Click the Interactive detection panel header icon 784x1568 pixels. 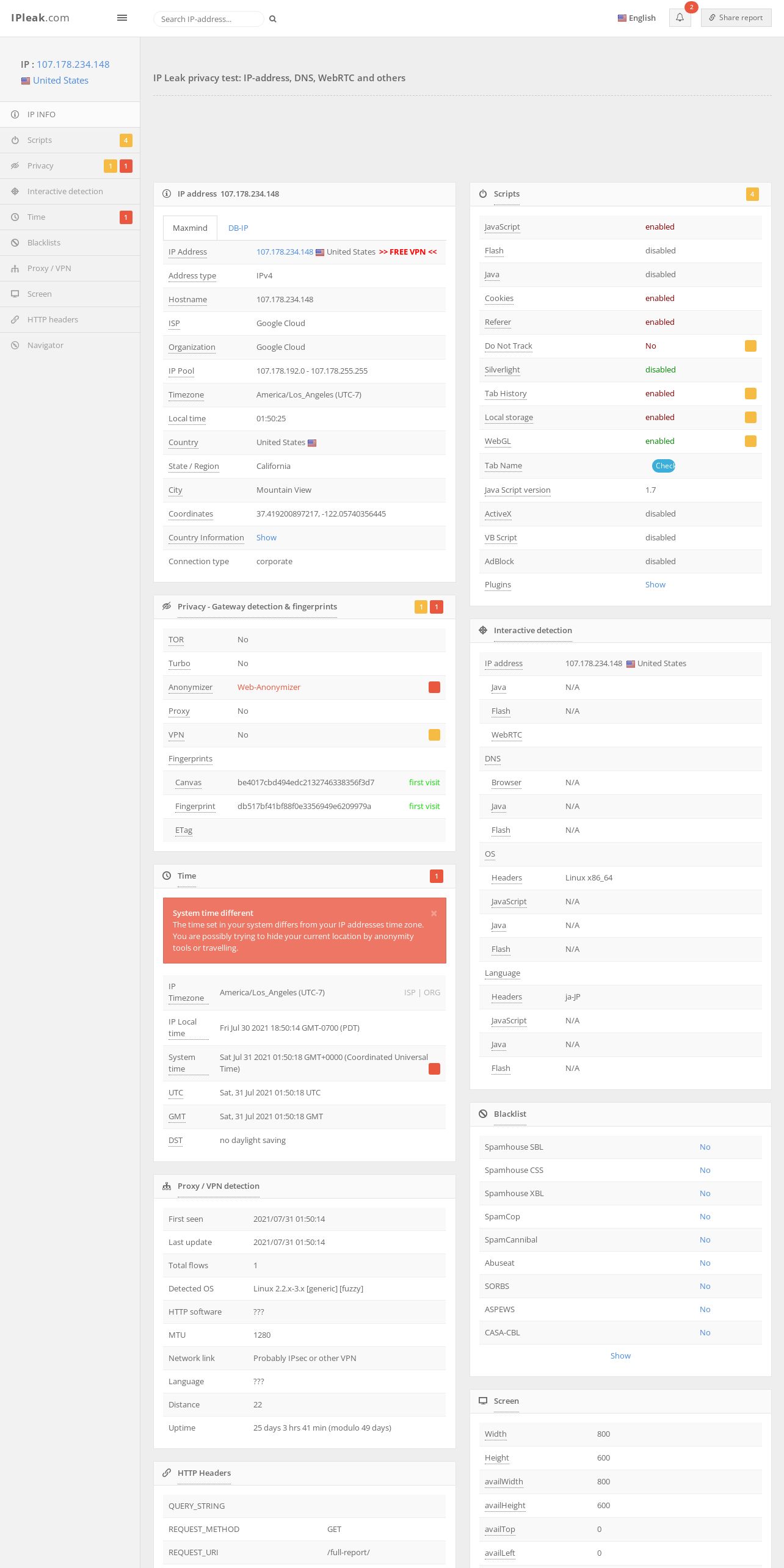tap(483, 630)
